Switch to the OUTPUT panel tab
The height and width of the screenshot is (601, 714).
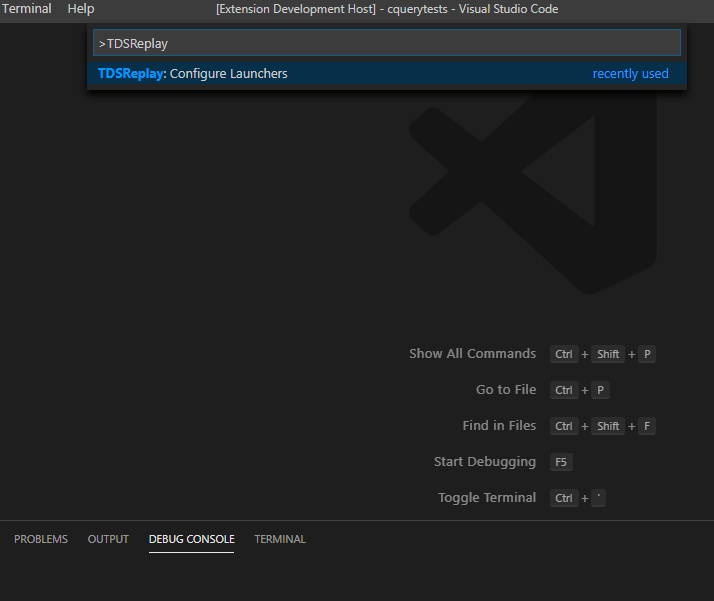(x=108, y=539)
